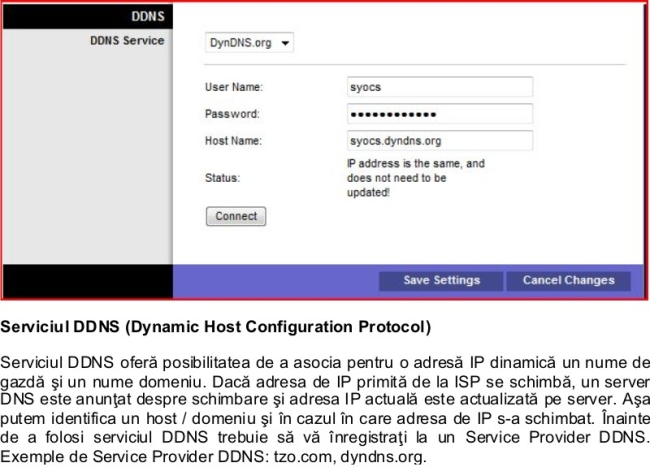Click the DDNS Service label
Image resolution: width=650 pixels, height=467 pixels.
pos(127,41)
